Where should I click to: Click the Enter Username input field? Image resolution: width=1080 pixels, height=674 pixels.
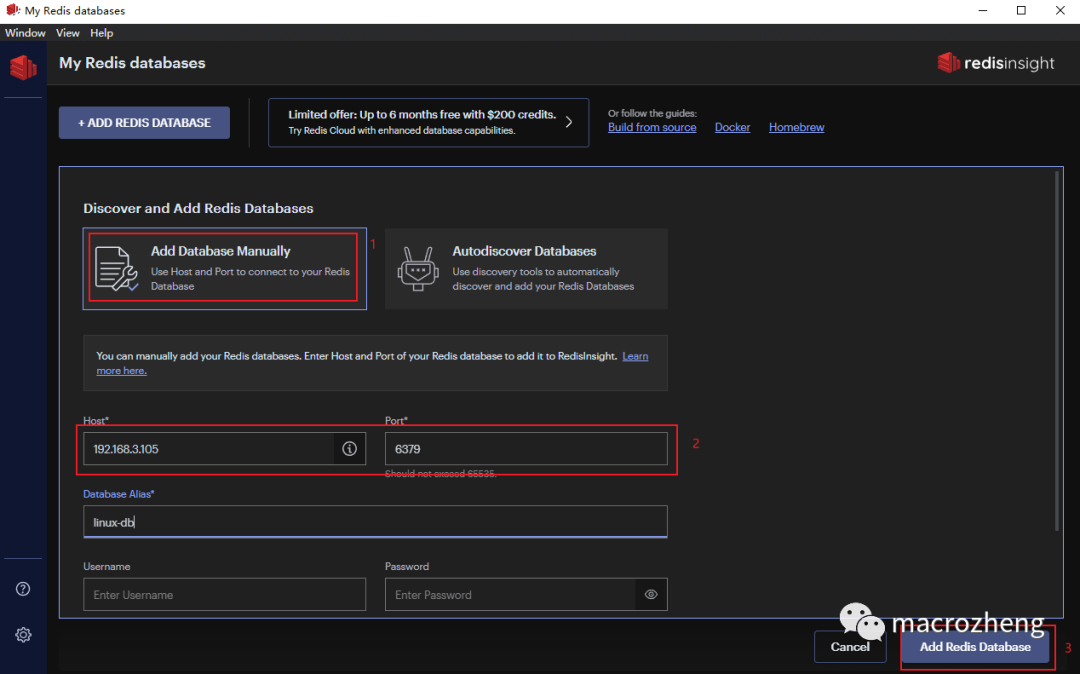click(x=225, y=594)
